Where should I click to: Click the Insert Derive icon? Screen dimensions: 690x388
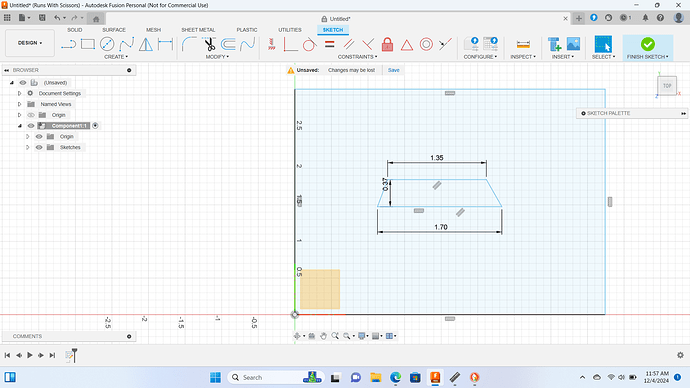click(554, 44)
